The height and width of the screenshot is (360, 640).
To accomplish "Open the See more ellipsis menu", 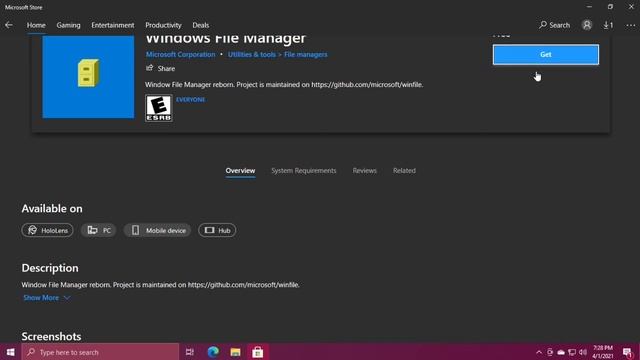I will pos(630,25).
